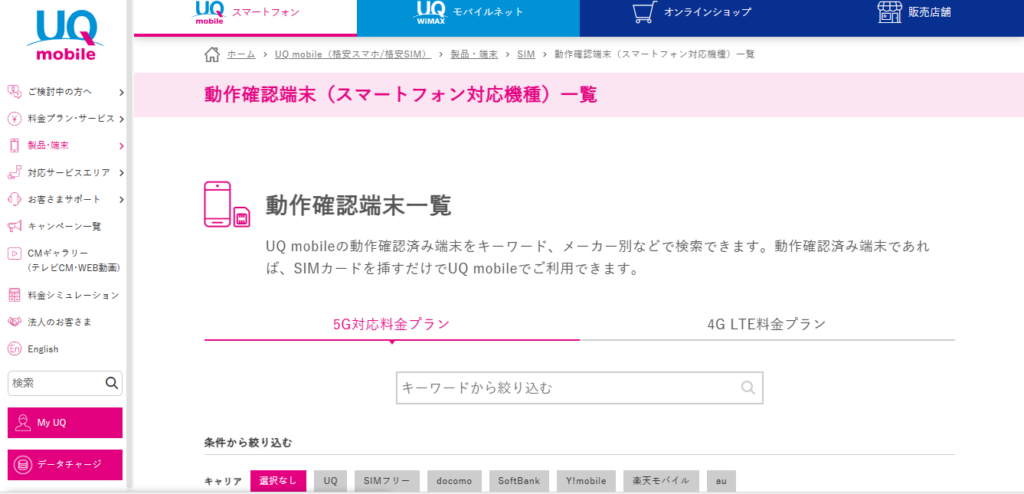Screen dimensions: 1024x494
Task: Click the icon beside 対応サービスエリア
Action: 14,173
